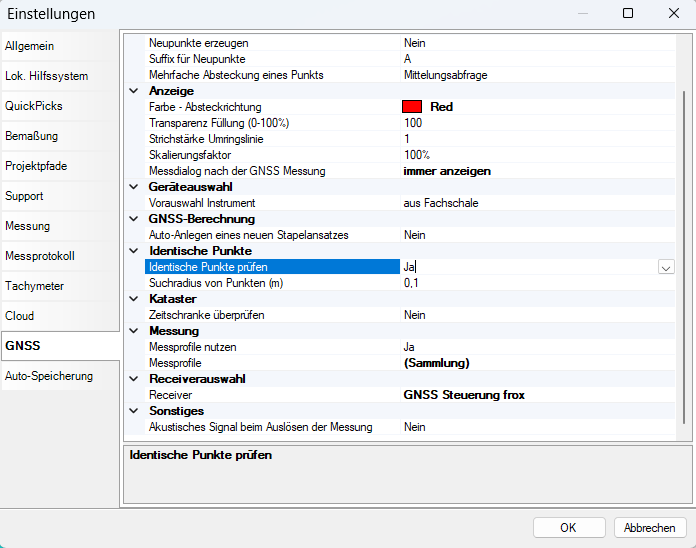Close the Einstellungen window
Viewport: 696px width, 548px height.
672,14
